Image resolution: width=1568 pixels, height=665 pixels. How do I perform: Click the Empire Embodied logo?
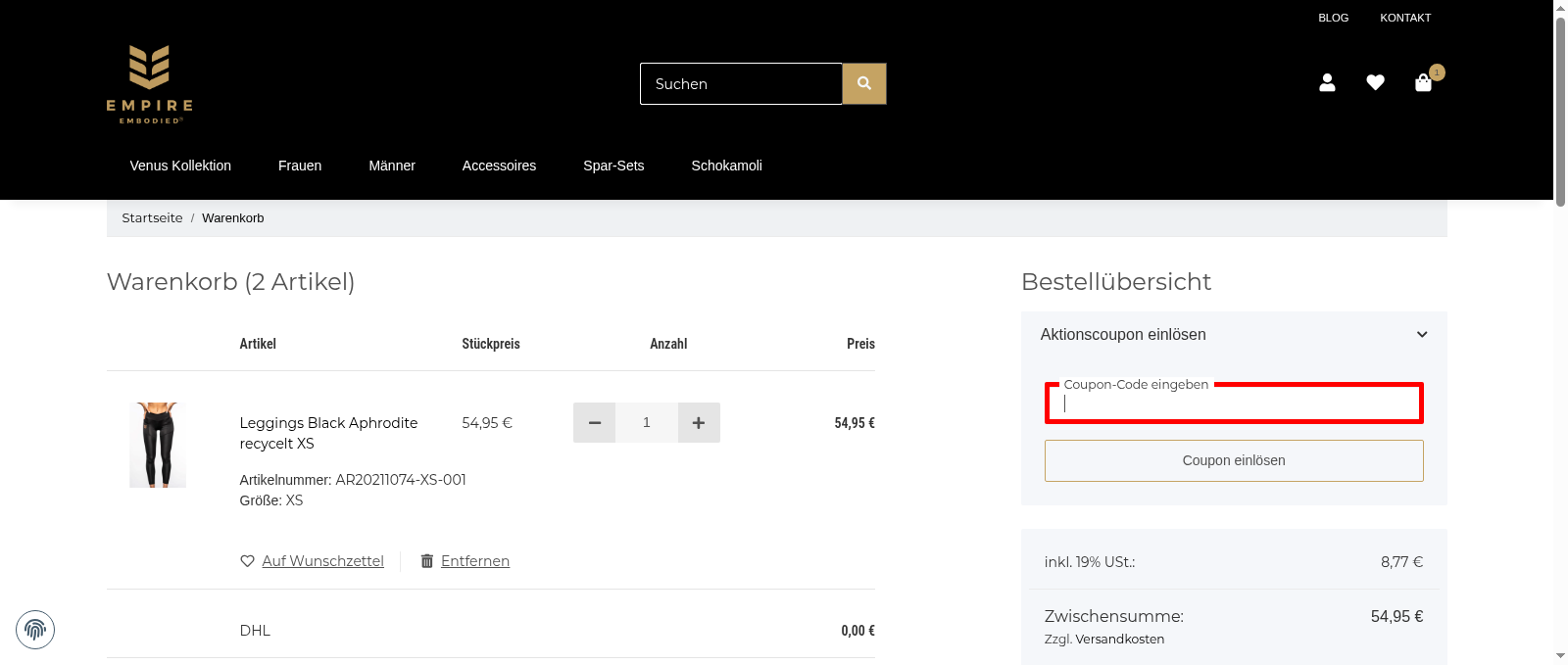click(x=149, y=84)
